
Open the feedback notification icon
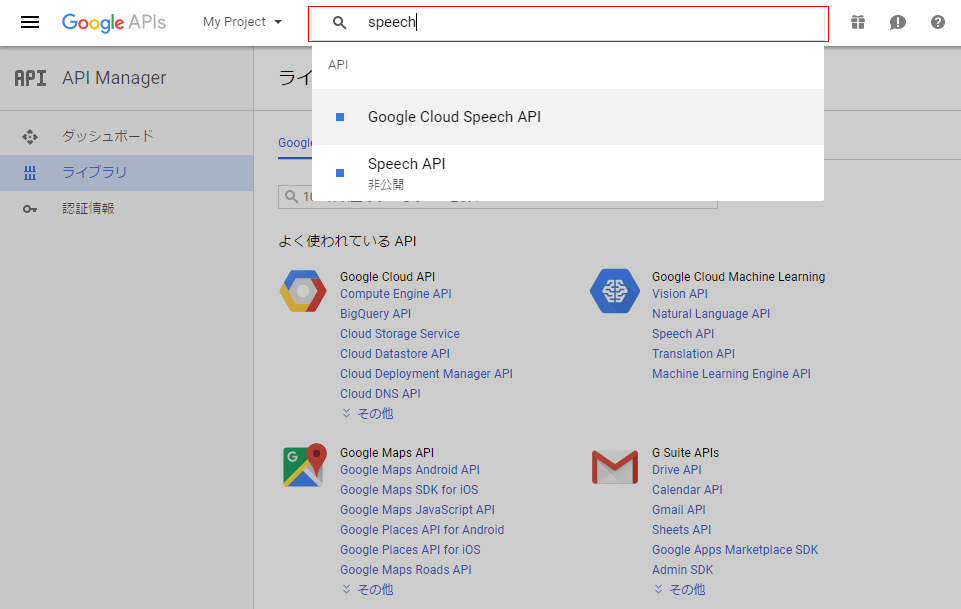tap(897, 23)
